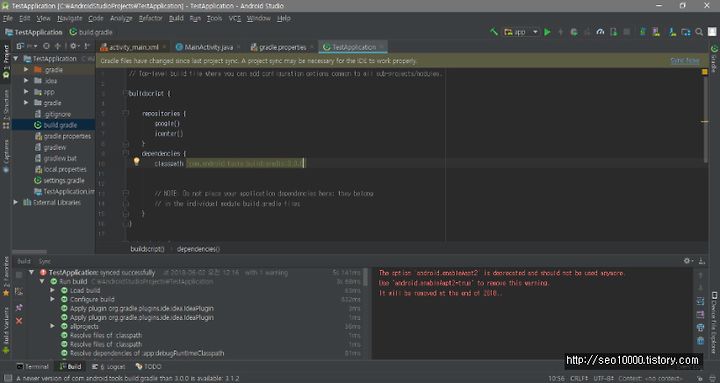Expand the Configure build step
This screenshot has width=720, height=383.
[x=52, y=299]
